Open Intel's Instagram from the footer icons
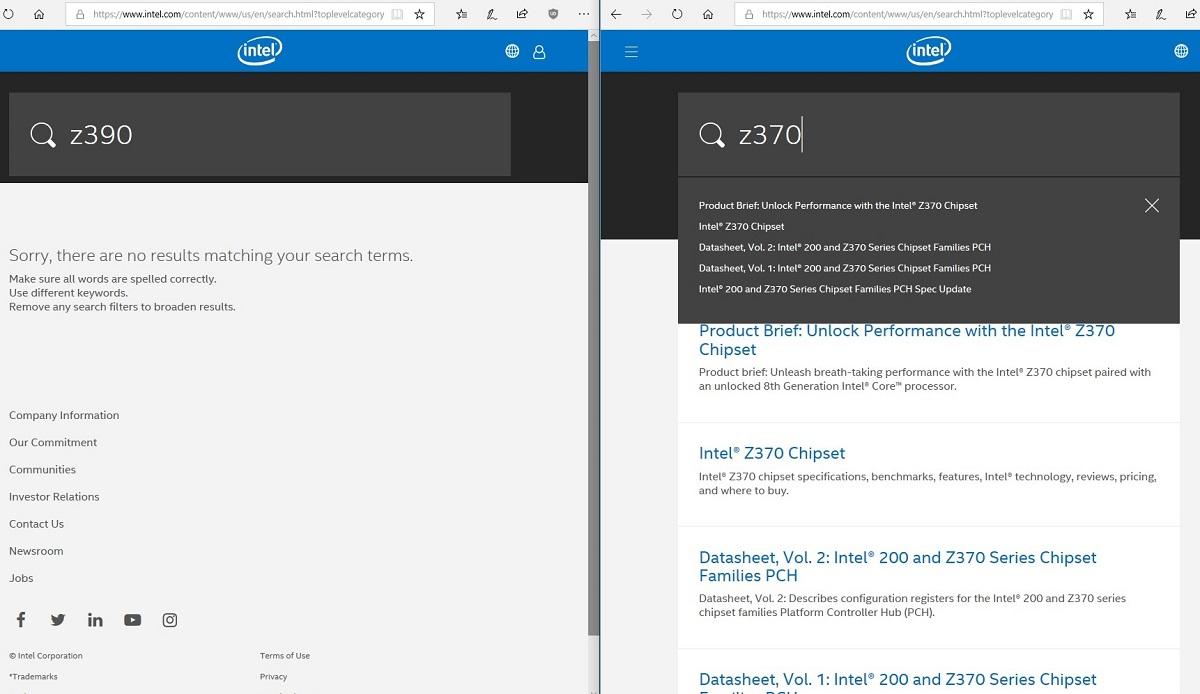 [169, 620]
